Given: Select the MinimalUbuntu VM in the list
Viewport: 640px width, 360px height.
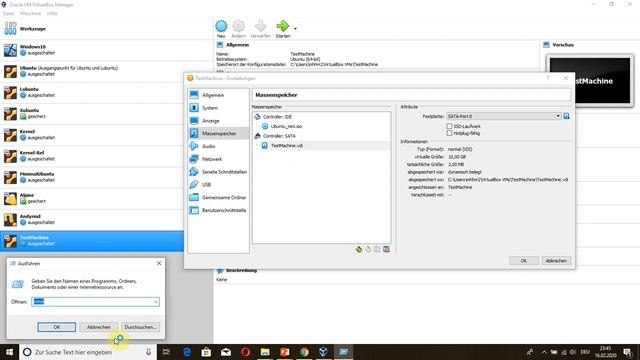Looking at the screenshot, I should click(x=92, y=178).
